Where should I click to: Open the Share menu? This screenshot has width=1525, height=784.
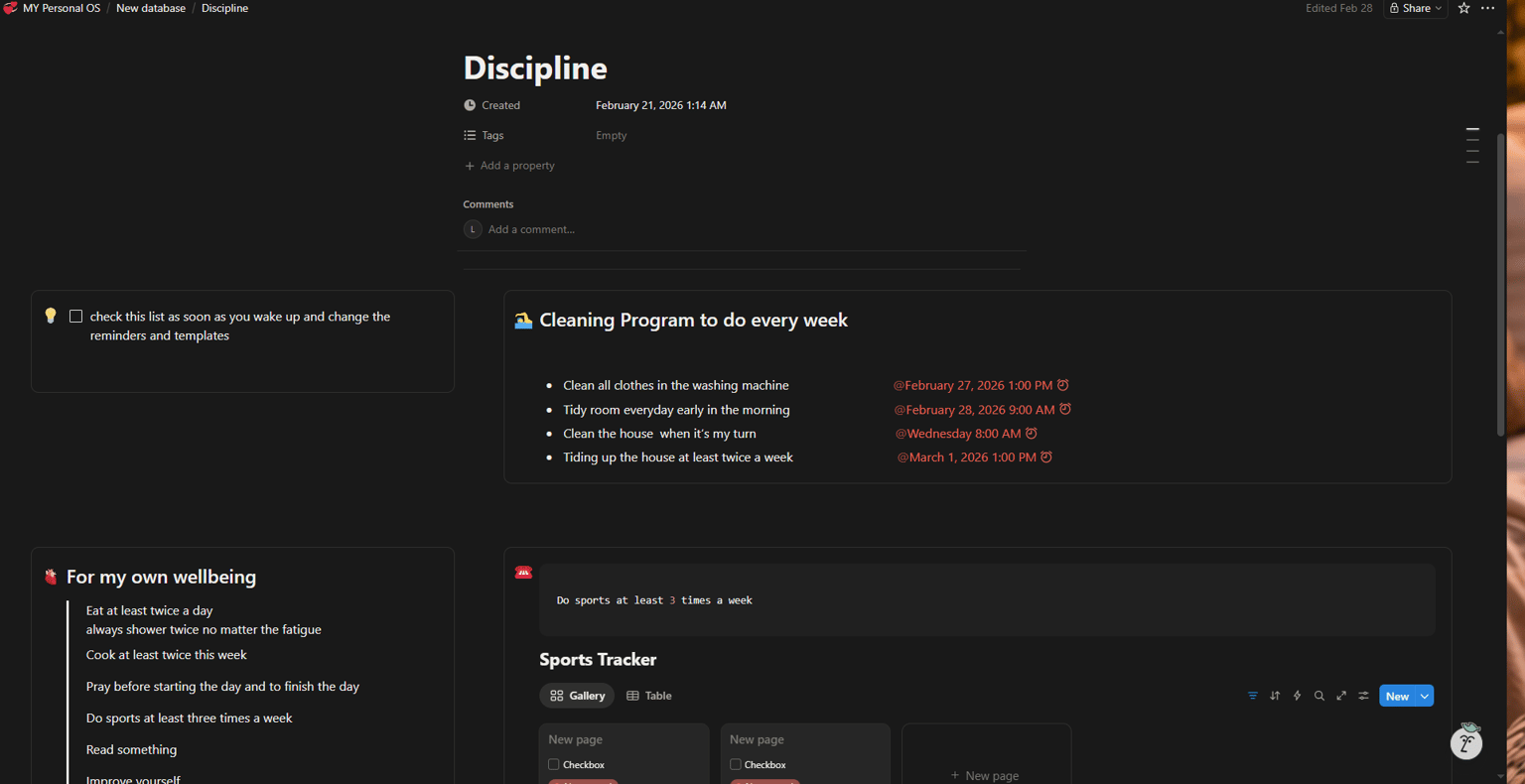(x=1415, y=8)
